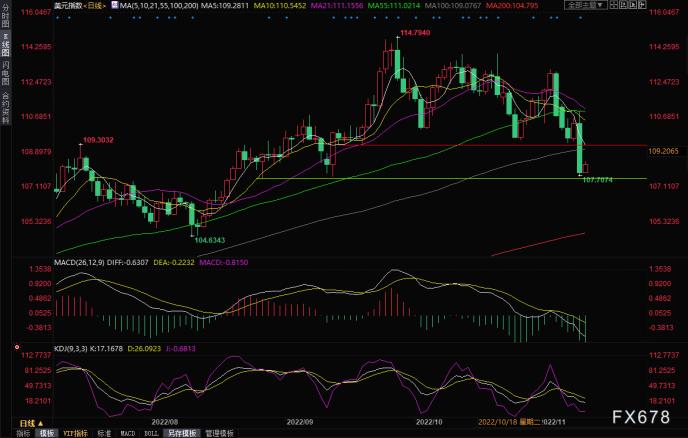688x438 pixels.
Task: Click the 104.6343 low price label
Action: (x=210, y=240)
